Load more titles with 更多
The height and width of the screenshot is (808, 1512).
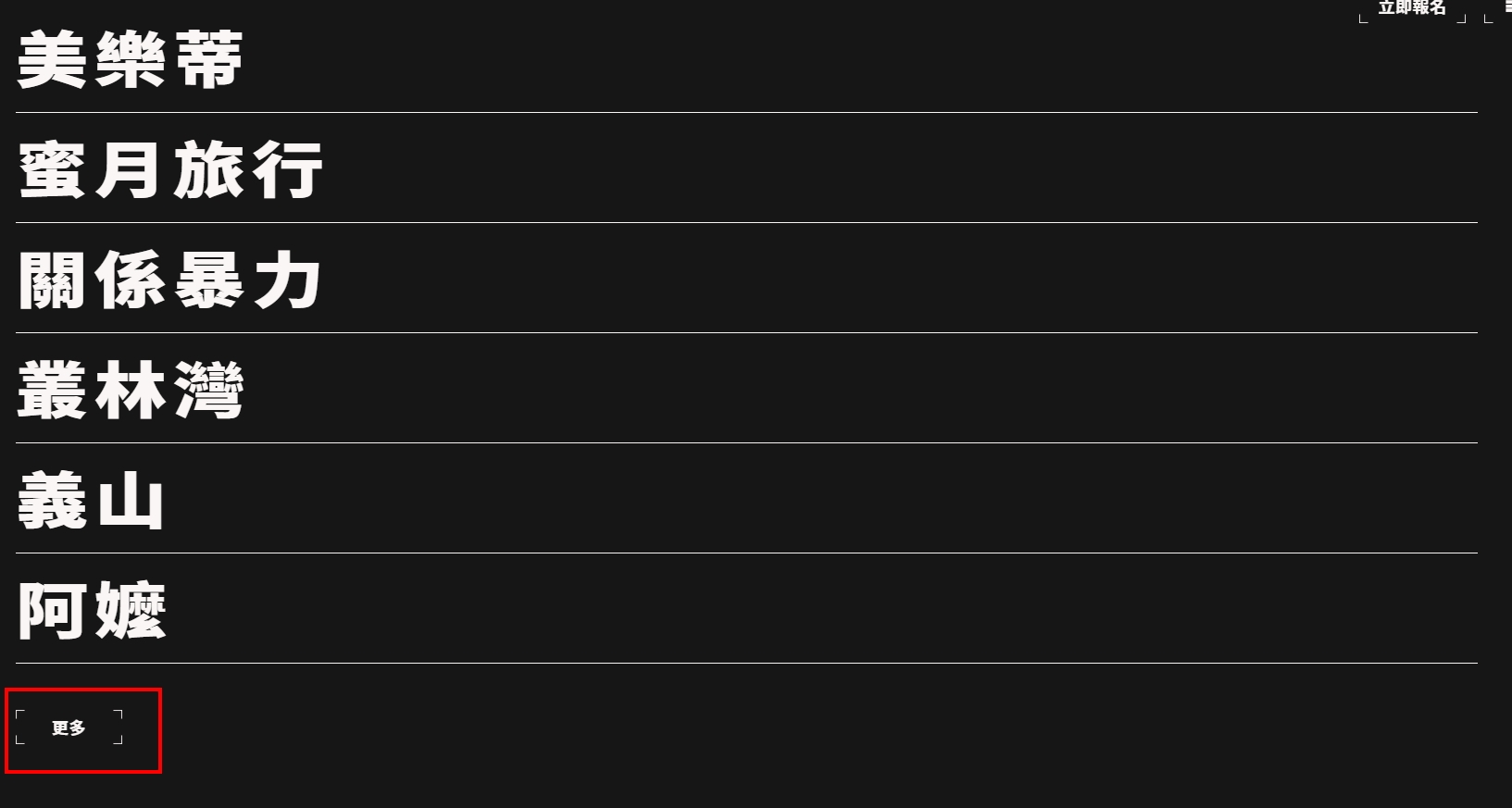69,728
